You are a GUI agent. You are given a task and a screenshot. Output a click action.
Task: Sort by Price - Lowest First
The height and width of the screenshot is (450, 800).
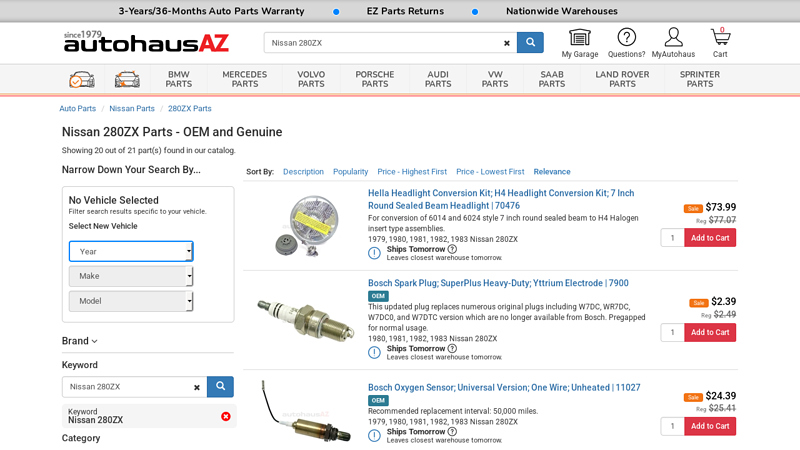[x=490, y=172]
